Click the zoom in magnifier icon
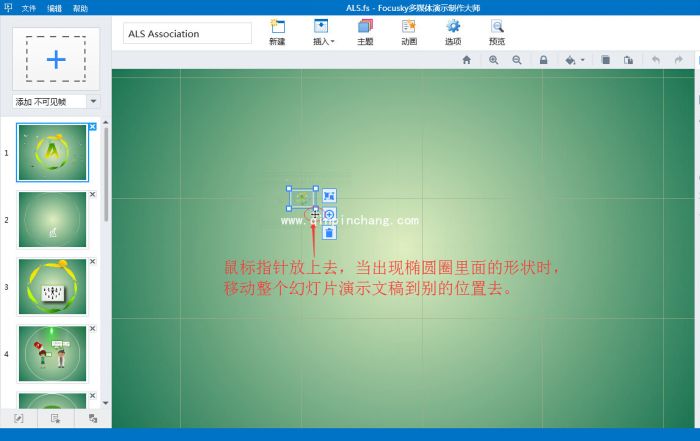Screen dimensions: 700x441 coord(493,60)
